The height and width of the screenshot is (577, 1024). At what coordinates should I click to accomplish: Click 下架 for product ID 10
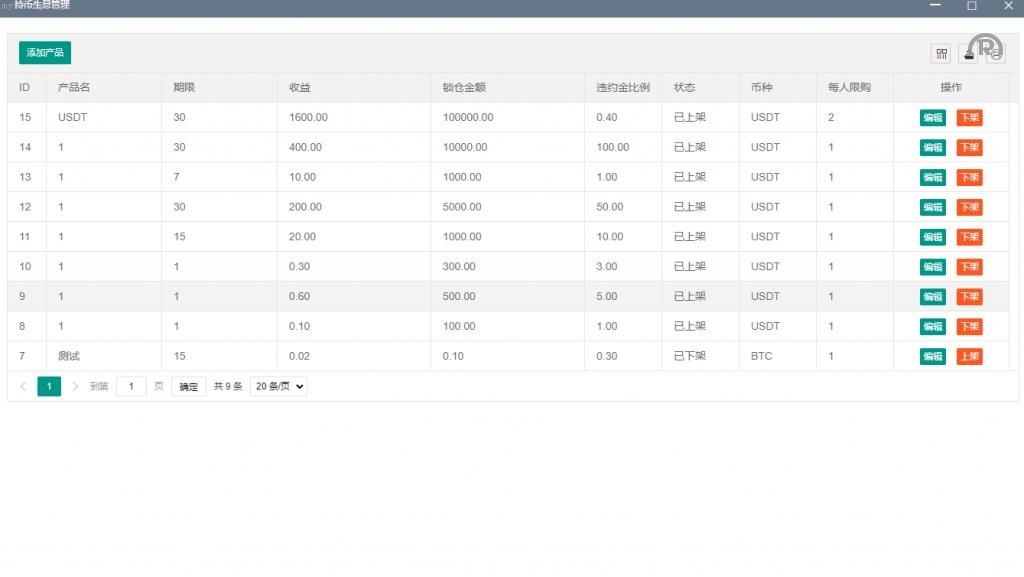coord(969,267)
